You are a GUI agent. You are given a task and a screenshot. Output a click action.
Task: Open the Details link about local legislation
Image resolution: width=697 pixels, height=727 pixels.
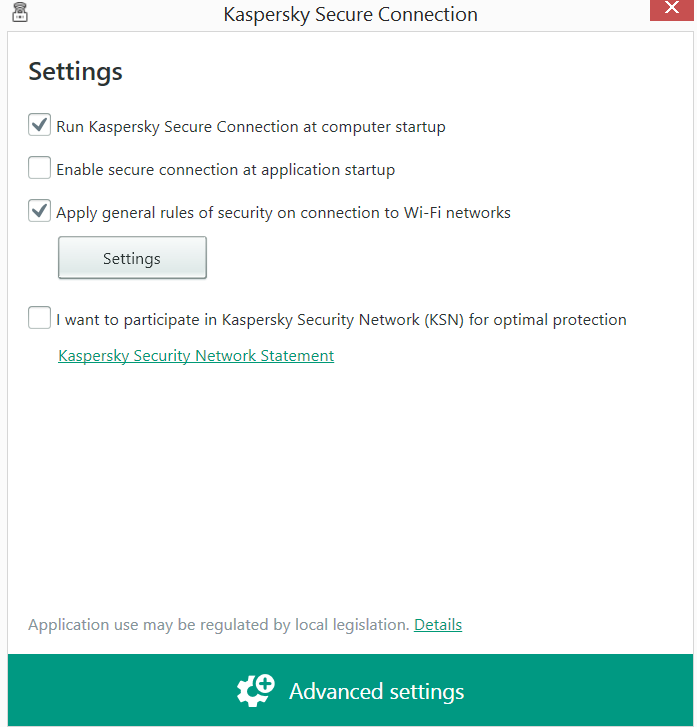pyautogui.click(x=438, y=625)
